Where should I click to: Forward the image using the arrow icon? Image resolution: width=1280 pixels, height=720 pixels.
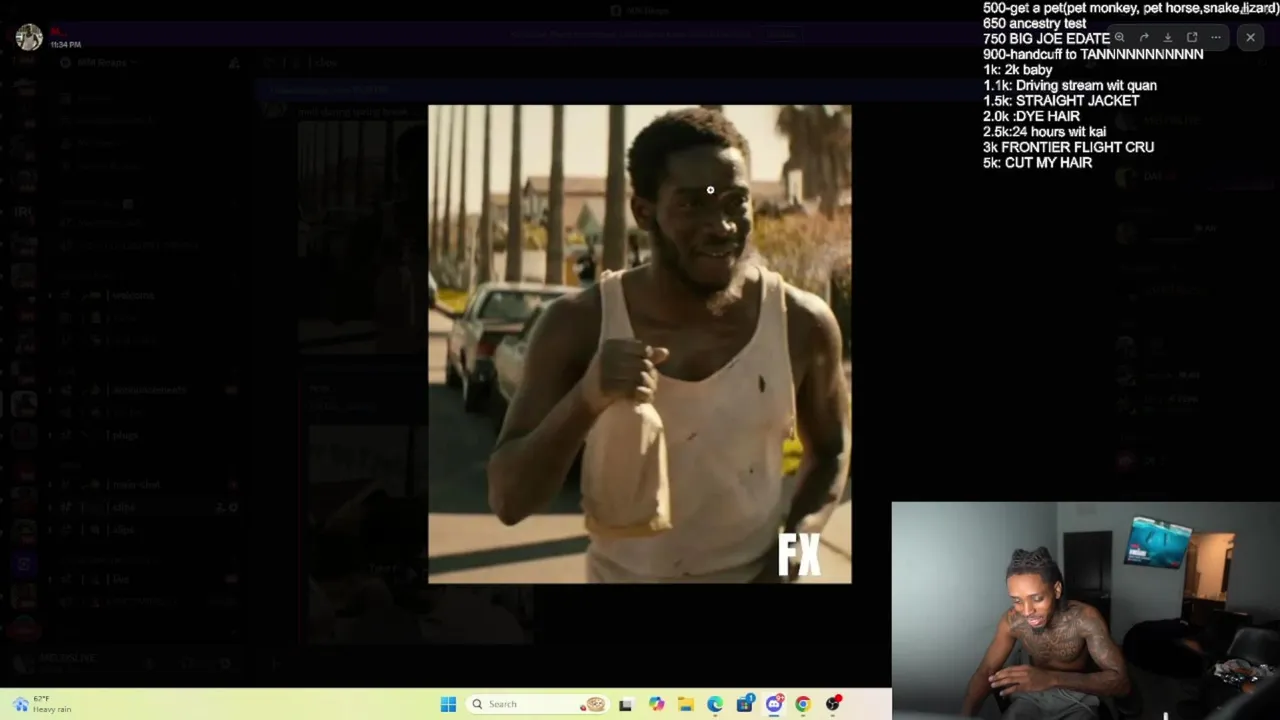click(x=1144, y=38)
